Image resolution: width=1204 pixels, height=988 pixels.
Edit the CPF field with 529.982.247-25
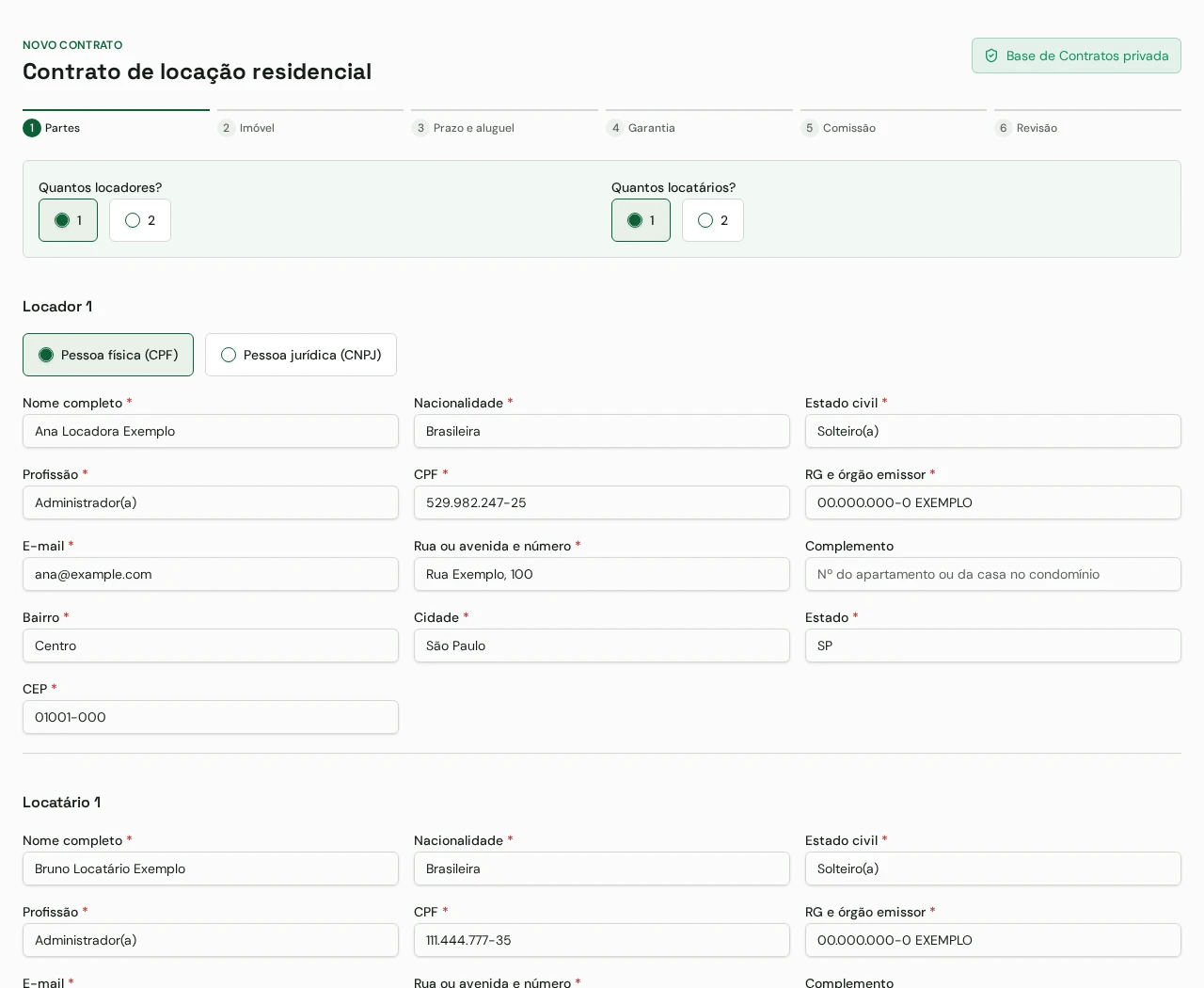602,502
